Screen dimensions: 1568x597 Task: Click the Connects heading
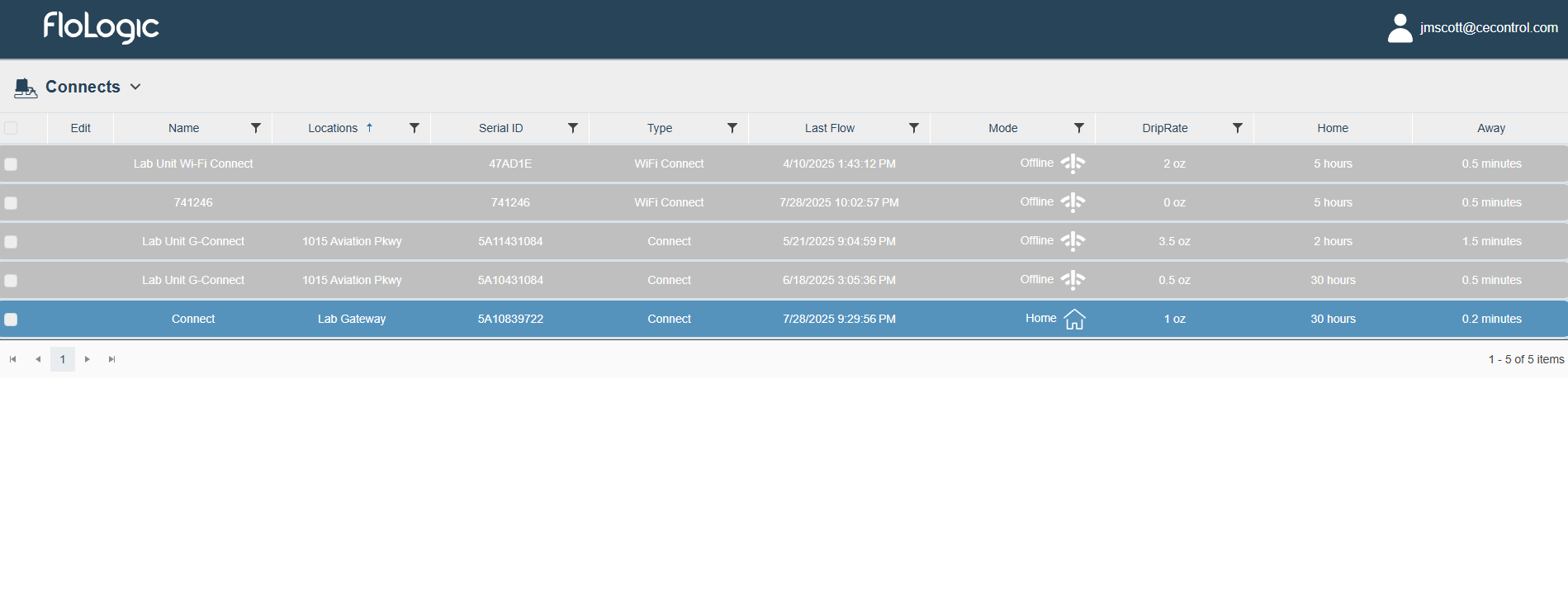click(x=83, y=87)
